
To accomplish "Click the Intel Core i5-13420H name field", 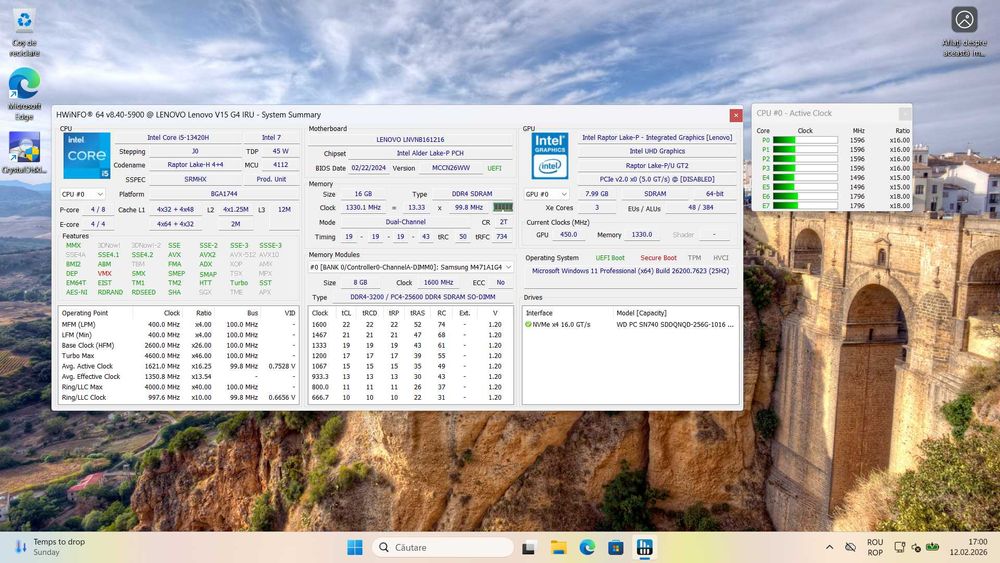I will 178,137.
